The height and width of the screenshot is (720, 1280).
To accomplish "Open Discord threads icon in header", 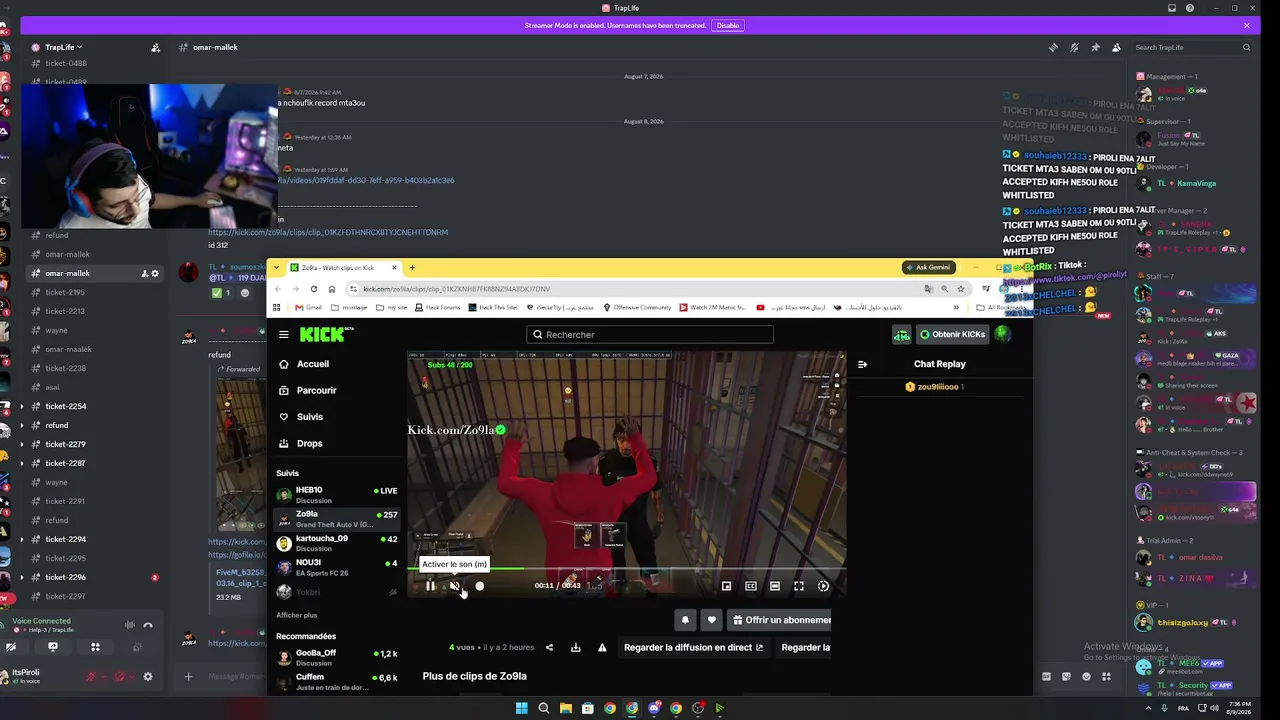I will [x=1053, y=47].
